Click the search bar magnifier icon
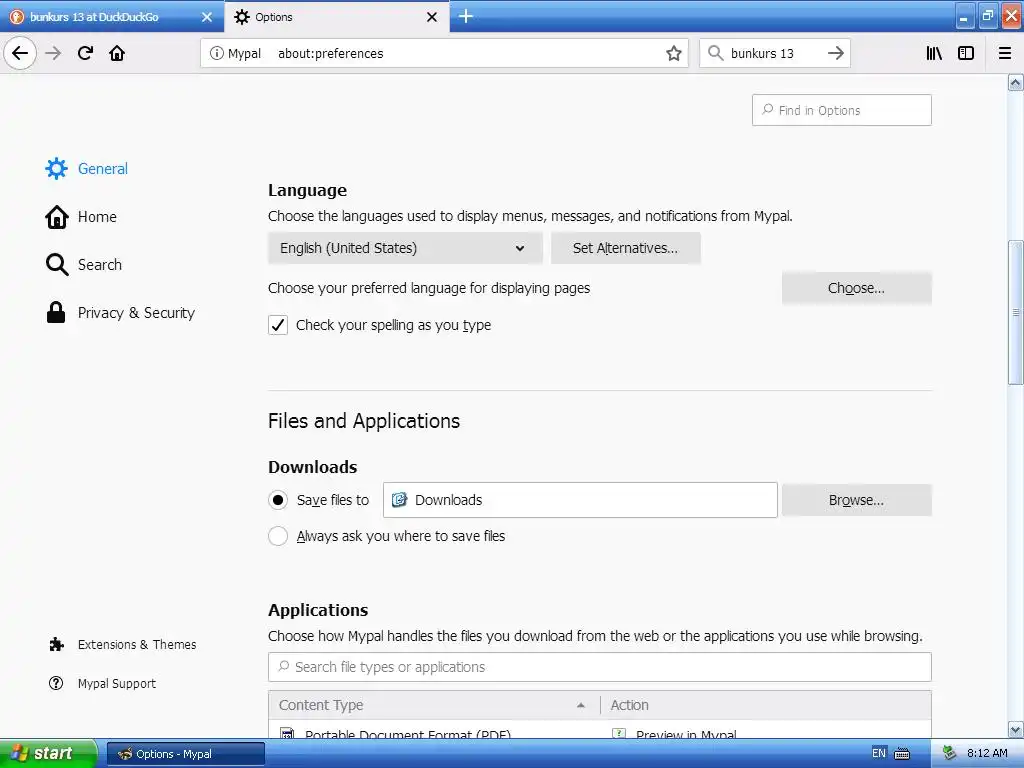The width and height of the screenshot is (1024, 768). pyautogui.click(x=716, y=53)
